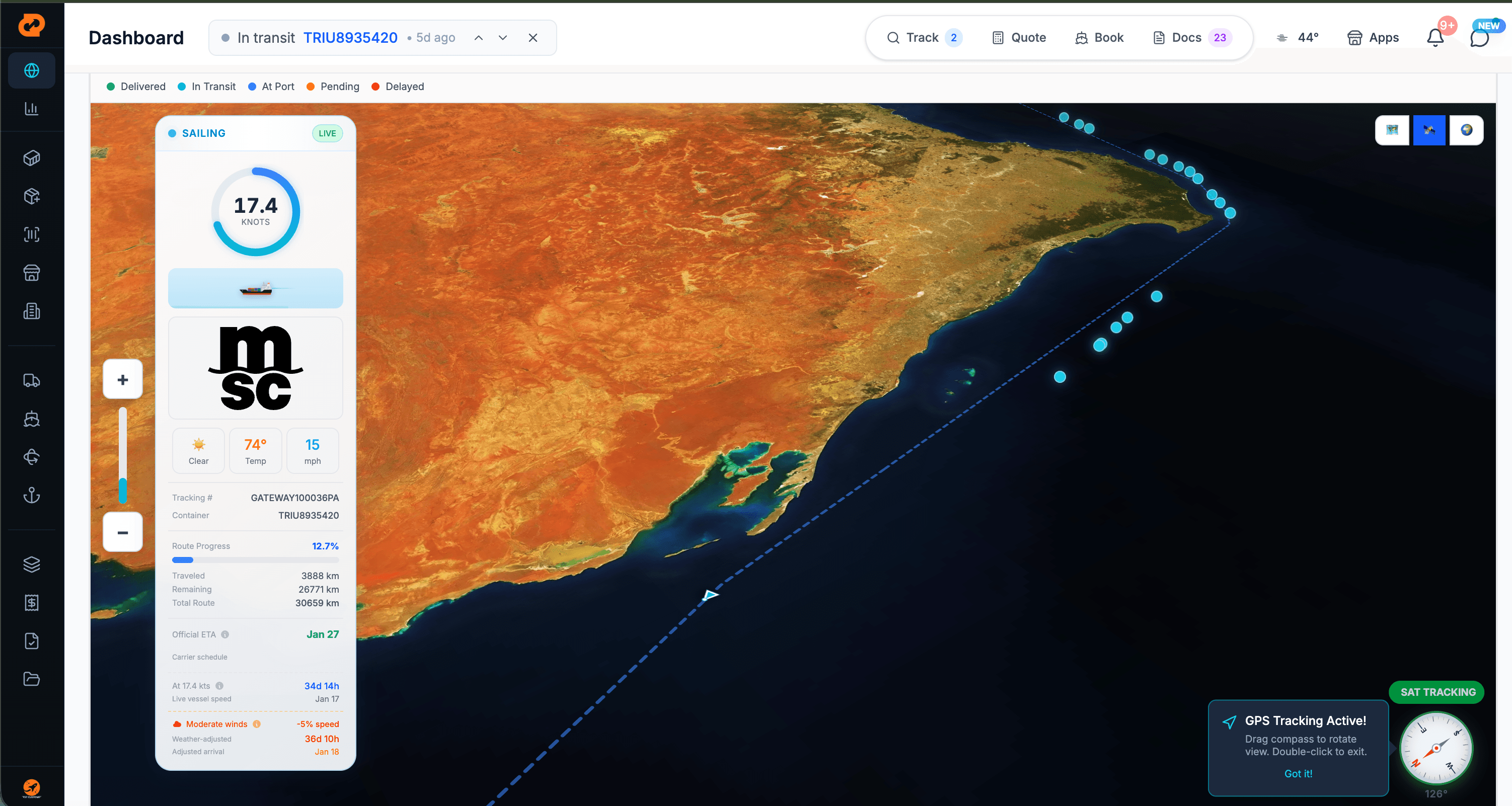Go to next shipment with down chevron
Screen dimensions: 1512x806
(x=502, y=38)
